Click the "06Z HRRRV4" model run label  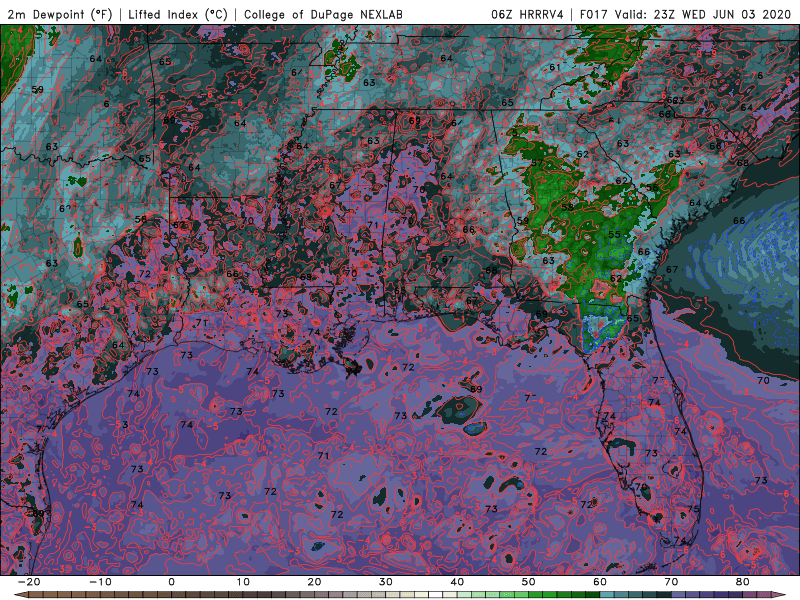coord(527,14)
